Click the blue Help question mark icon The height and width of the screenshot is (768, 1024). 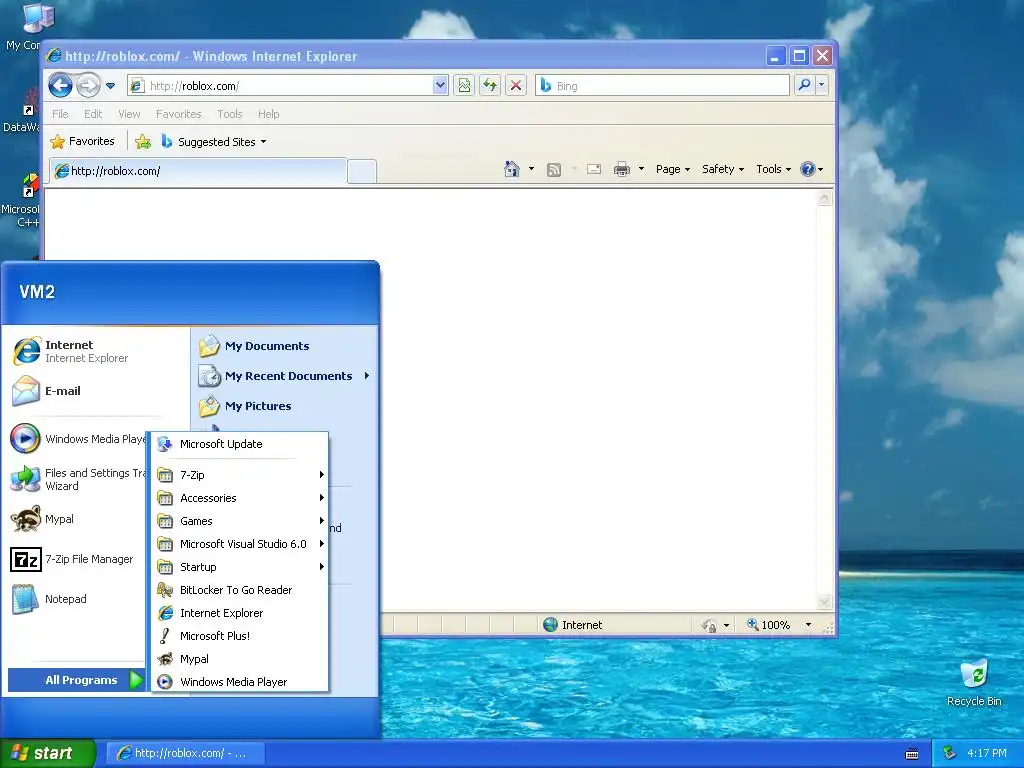808,169
